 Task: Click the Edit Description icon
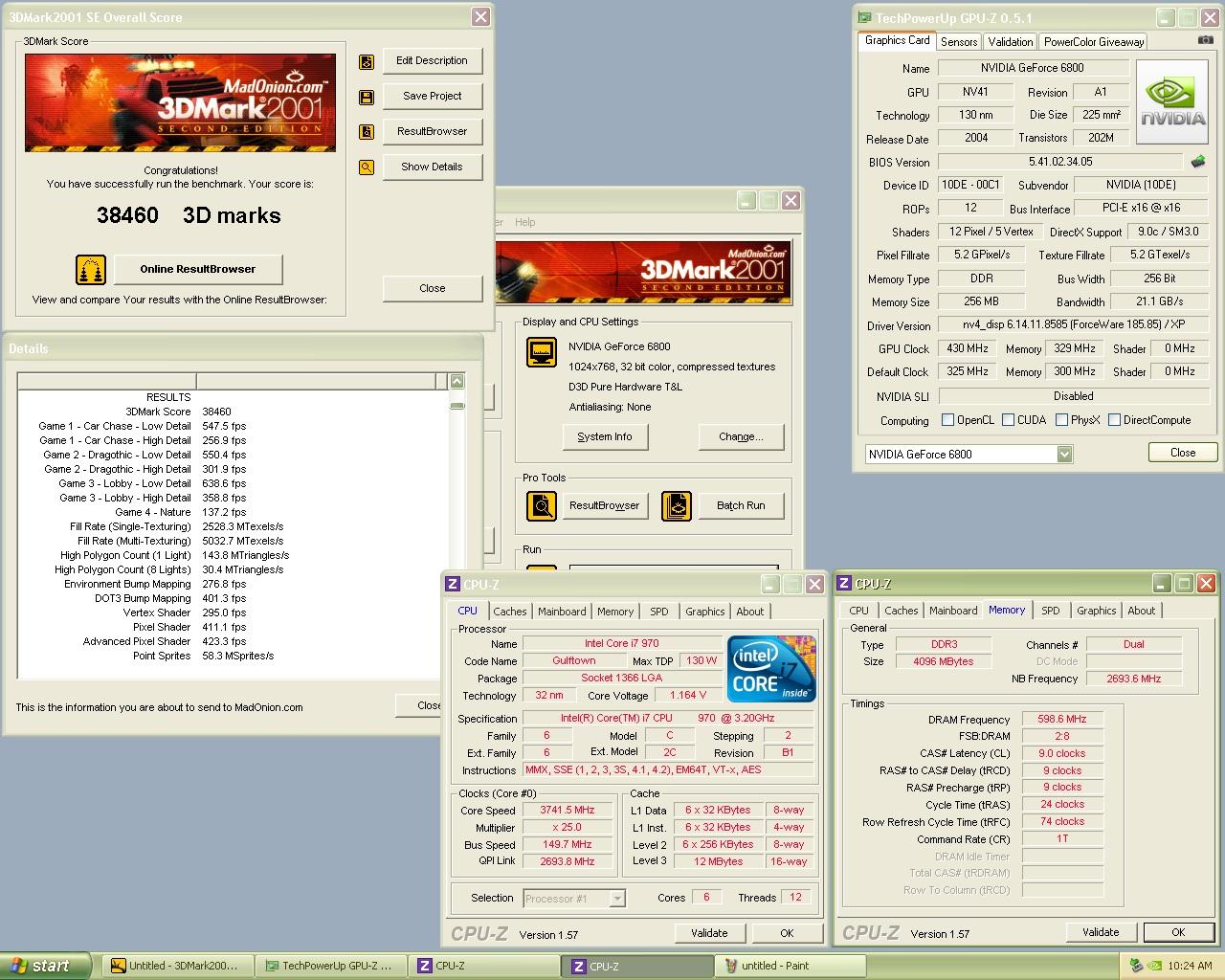(367, 61)
